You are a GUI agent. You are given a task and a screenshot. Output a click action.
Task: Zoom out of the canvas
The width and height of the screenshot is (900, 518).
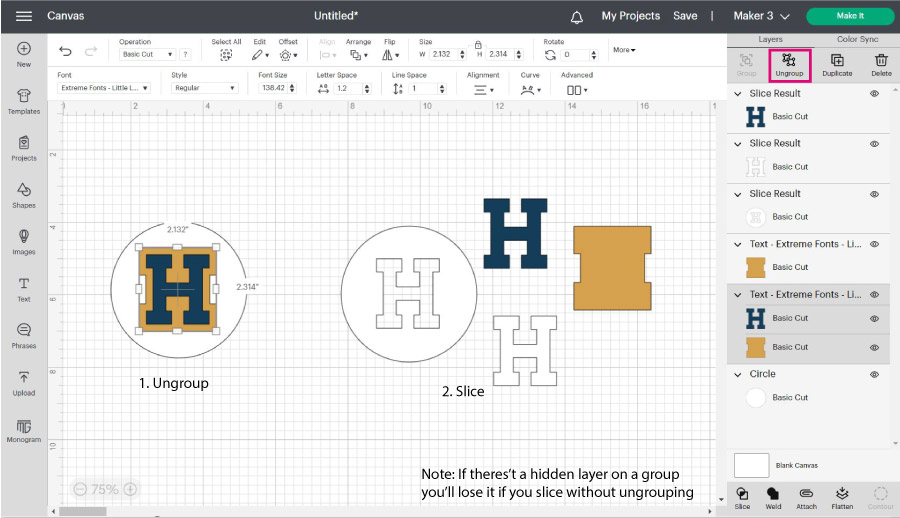(x=80, y=489)
